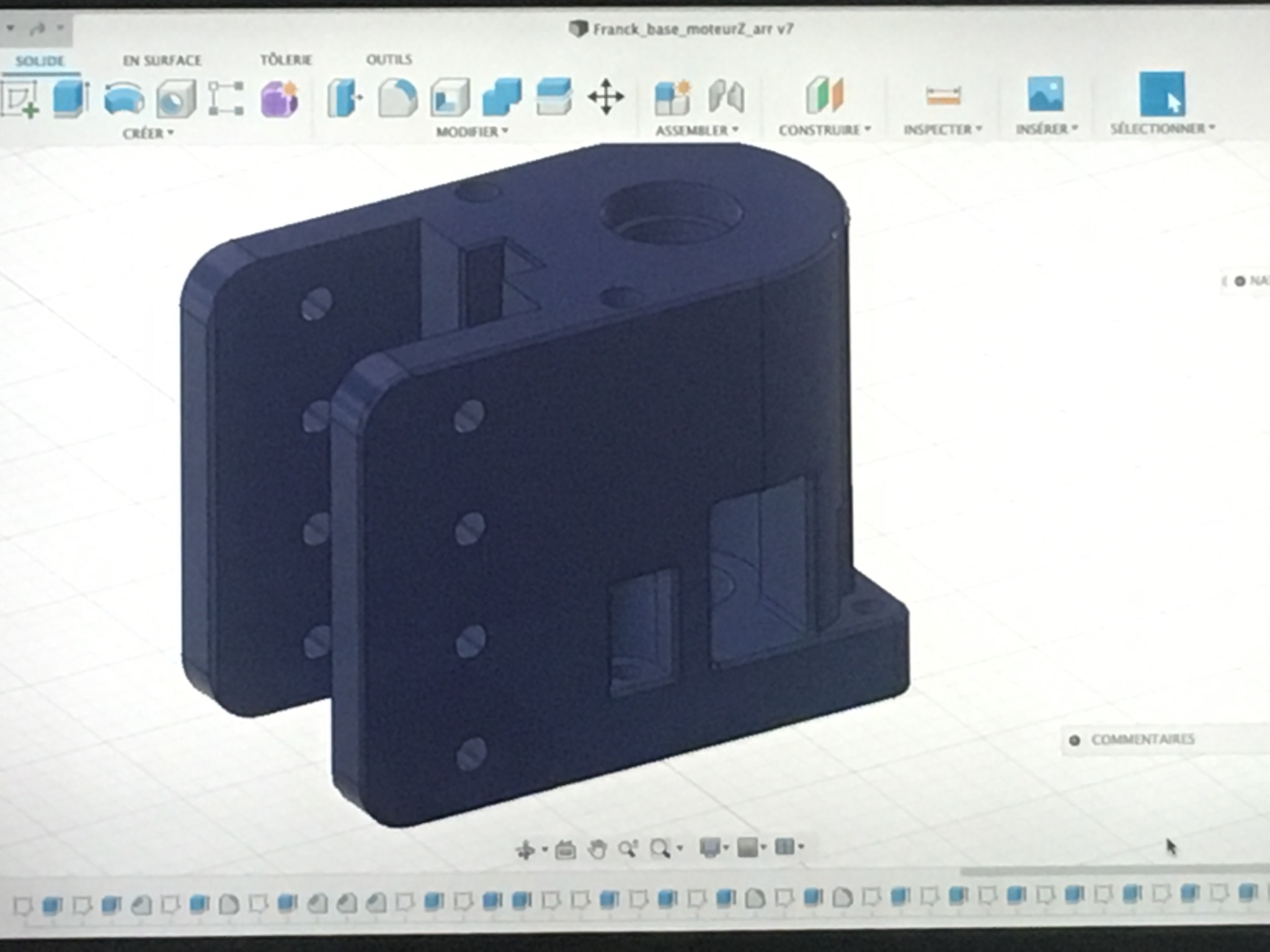The height and width of the screenshot is (952, 1270).
Task: Click the timeline horizontal scrollbar
Action: pos(1114,871)
